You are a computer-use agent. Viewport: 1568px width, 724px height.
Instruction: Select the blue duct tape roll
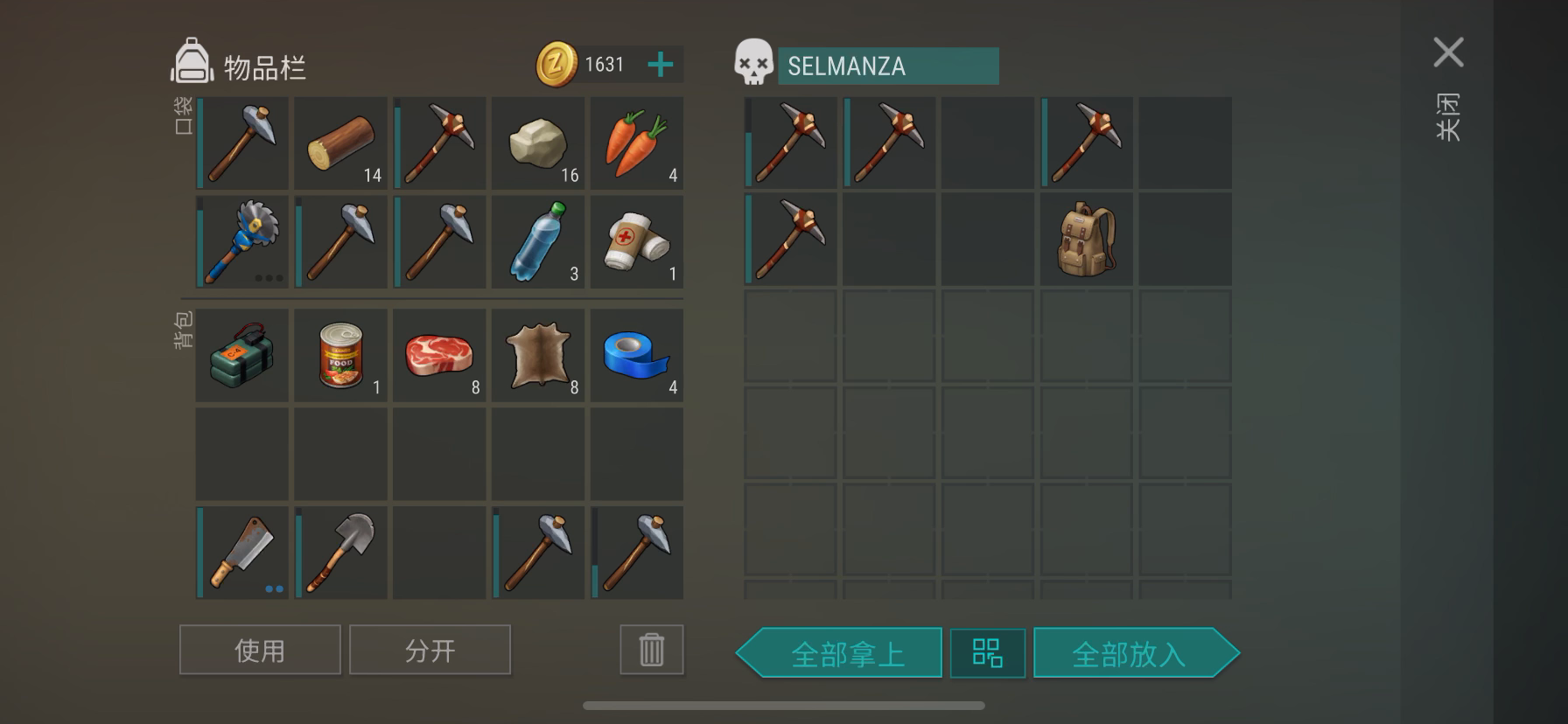tap(637, 355)
